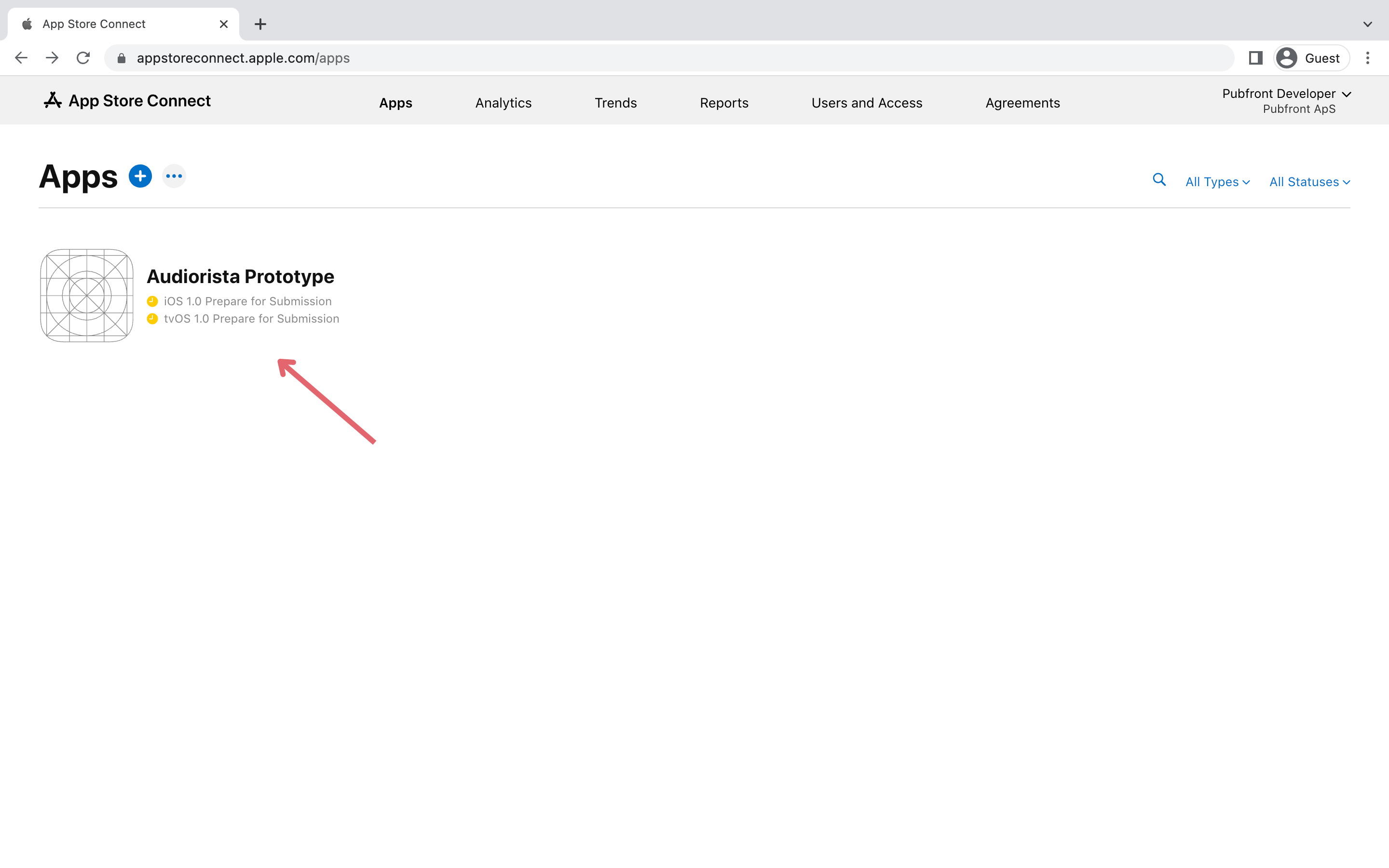The image size is (1389, 868).
Task: Expand the tab search chevron at top right
Action: point(1368,24)
